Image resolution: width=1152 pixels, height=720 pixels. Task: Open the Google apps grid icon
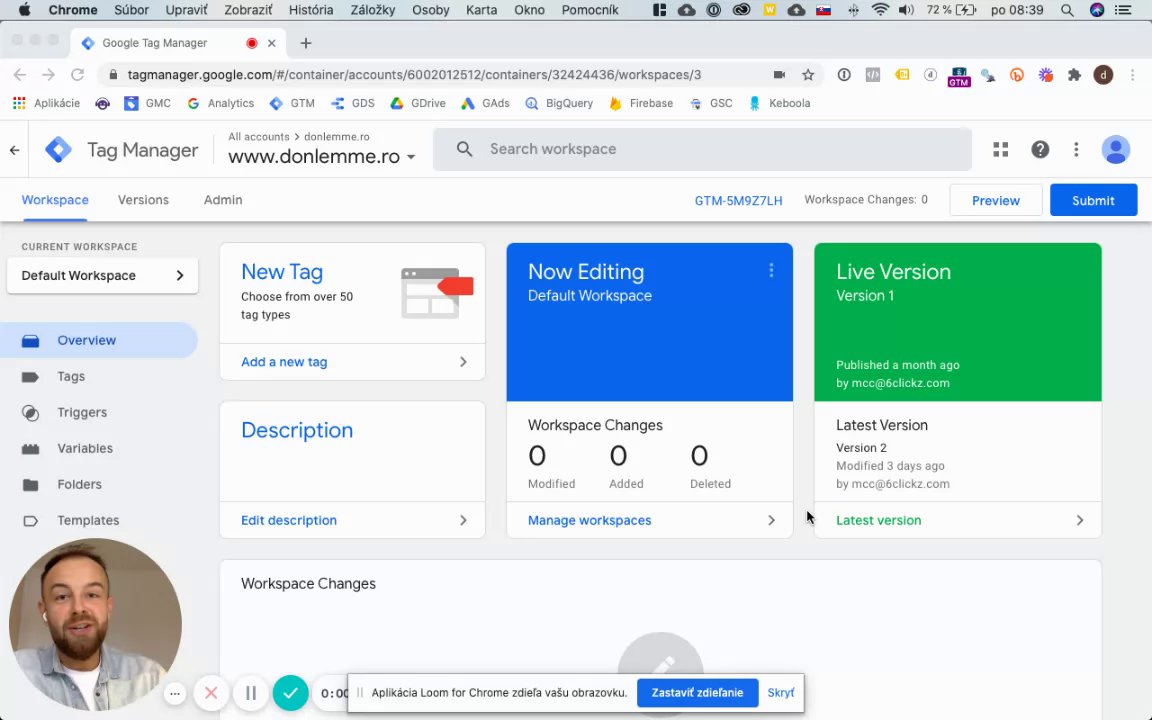tap(1001, 149)
